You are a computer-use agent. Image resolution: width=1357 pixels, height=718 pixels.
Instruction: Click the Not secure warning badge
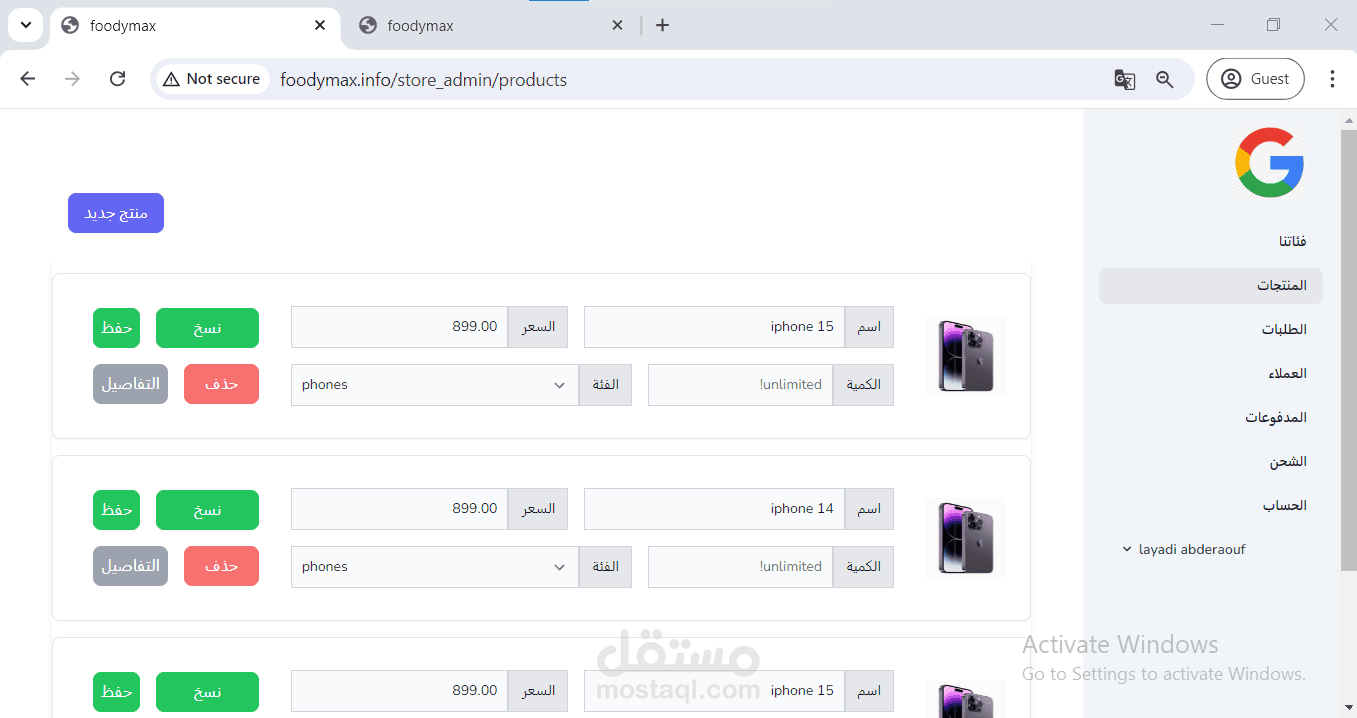pos(211,79)
